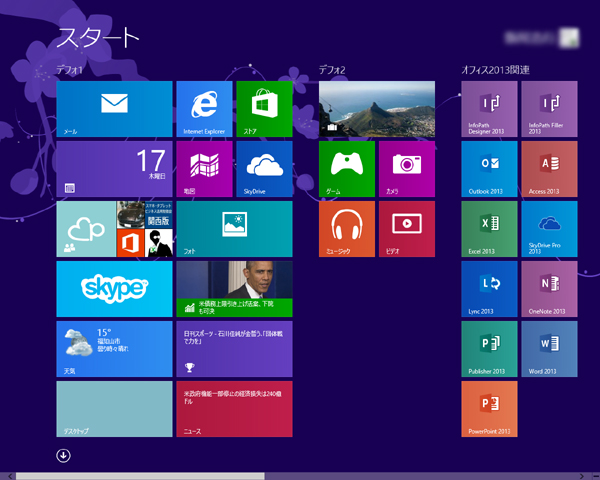
Task: Launch Word 2013
Action: point(549,349)
